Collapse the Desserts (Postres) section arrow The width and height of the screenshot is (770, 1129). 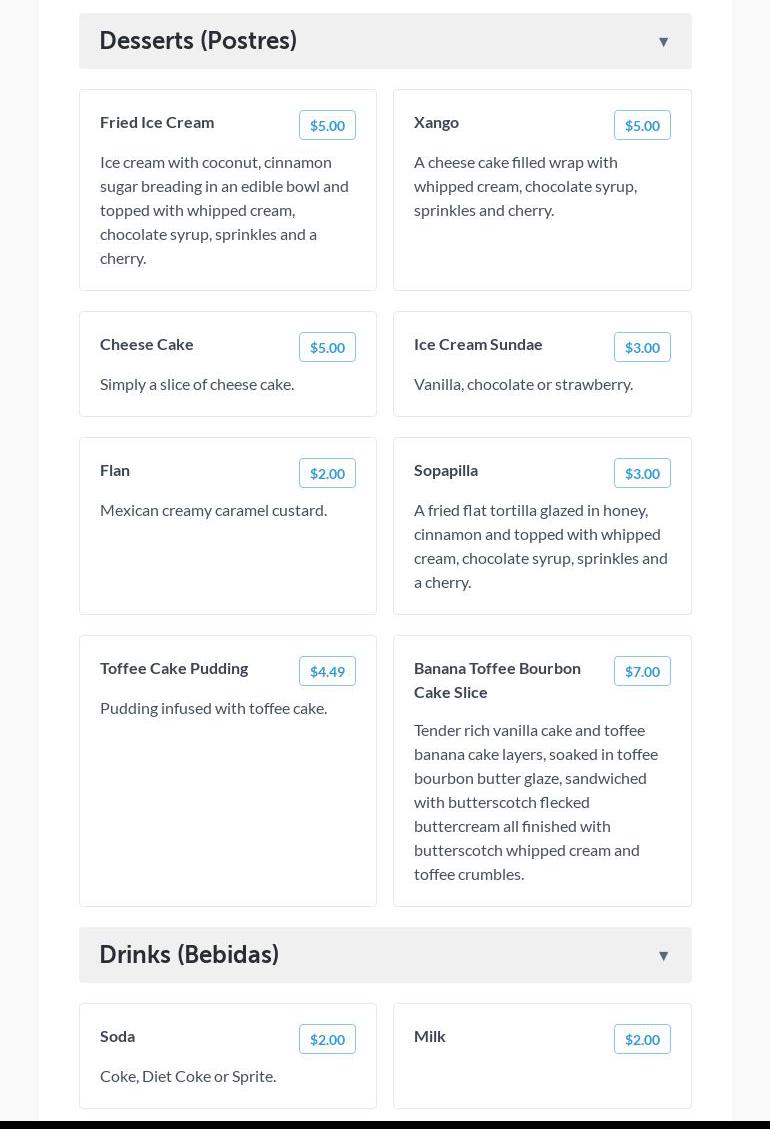(663, 42)
